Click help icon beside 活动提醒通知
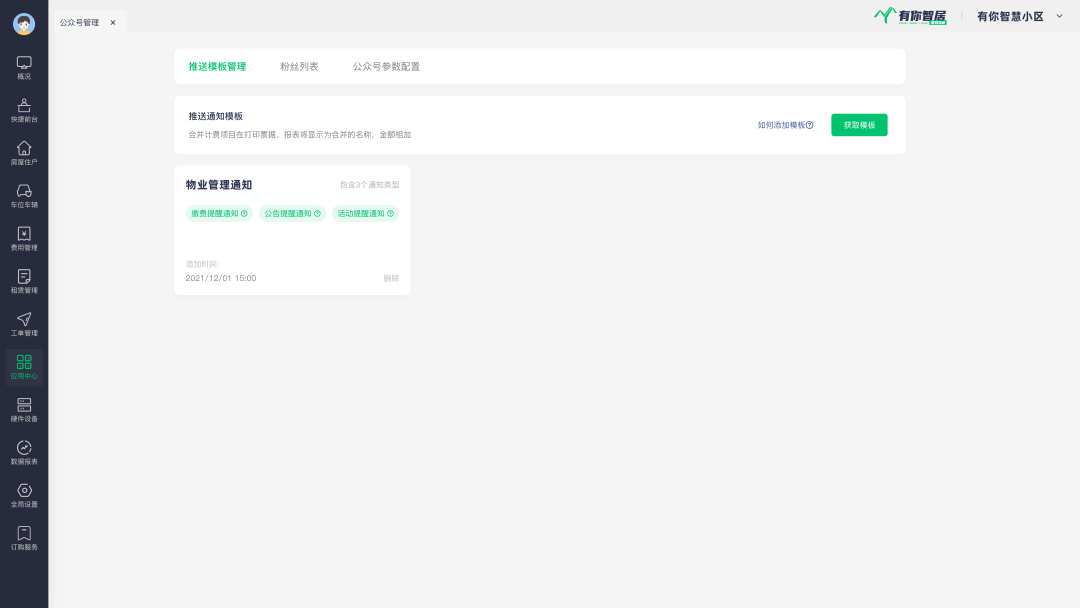Screen dimensions: 1080x608 (x=390, y=213)
